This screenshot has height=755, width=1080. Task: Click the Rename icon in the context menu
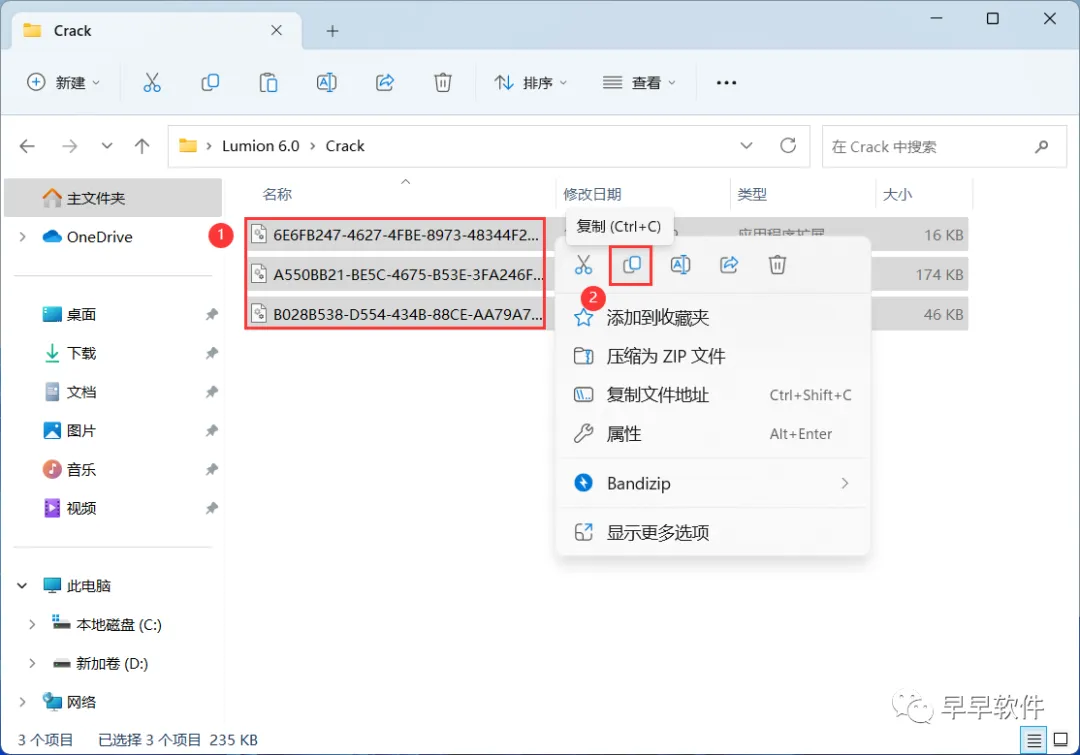[681, 265]
